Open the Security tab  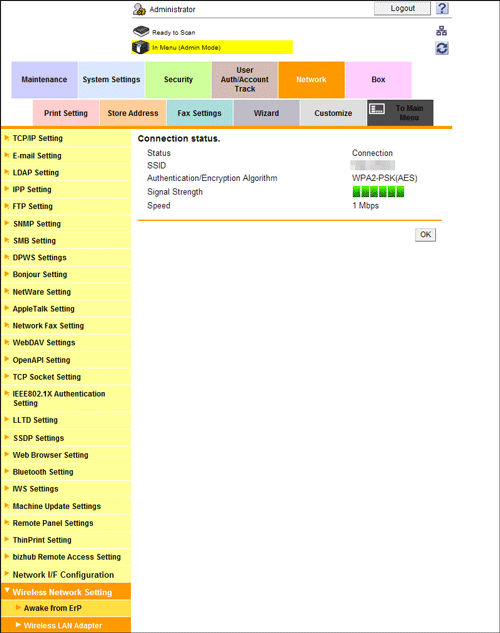coord(178,80)
